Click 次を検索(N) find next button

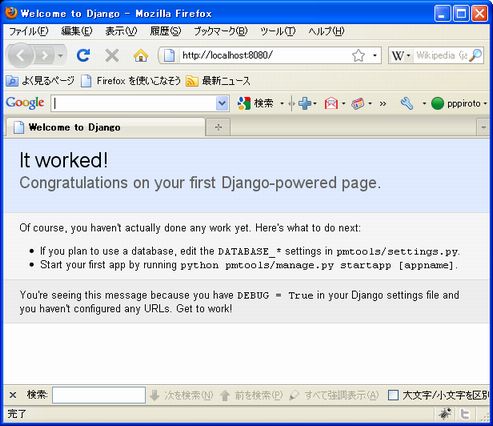pos(181,395)
